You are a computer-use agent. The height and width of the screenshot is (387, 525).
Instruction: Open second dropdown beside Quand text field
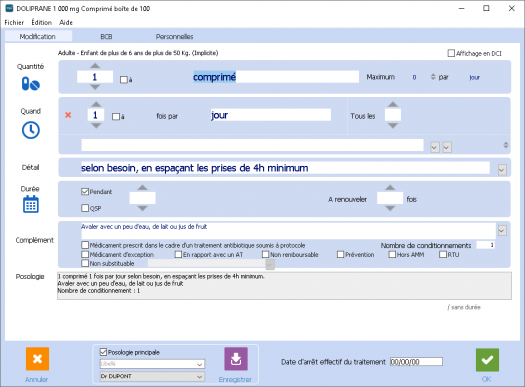coord(447,147)
